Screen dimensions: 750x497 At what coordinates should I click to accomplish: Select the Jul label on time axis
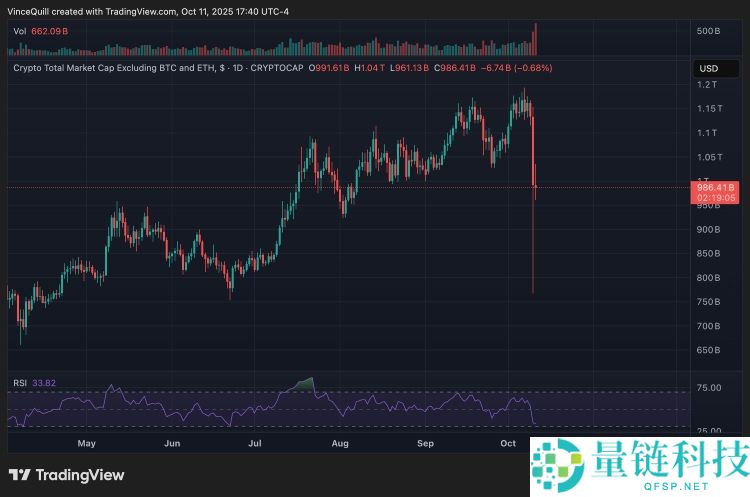pyautogui.click(x=255, y=442)
